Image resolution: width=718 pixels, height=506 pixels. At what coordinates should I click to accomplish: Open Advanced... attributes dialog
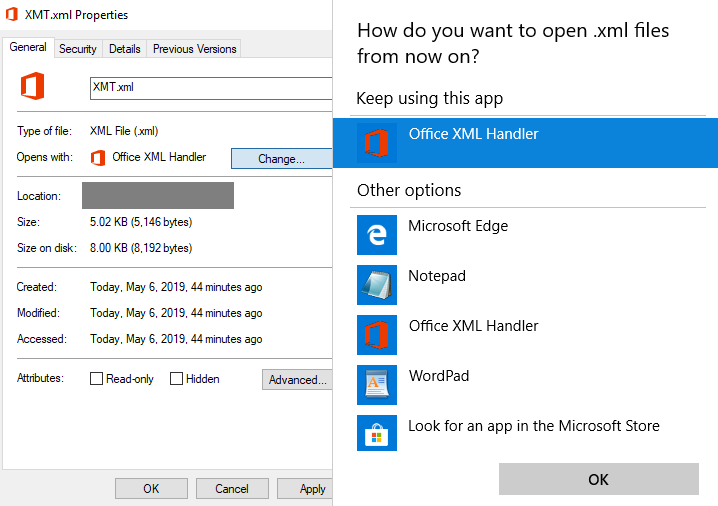[297, 380]
